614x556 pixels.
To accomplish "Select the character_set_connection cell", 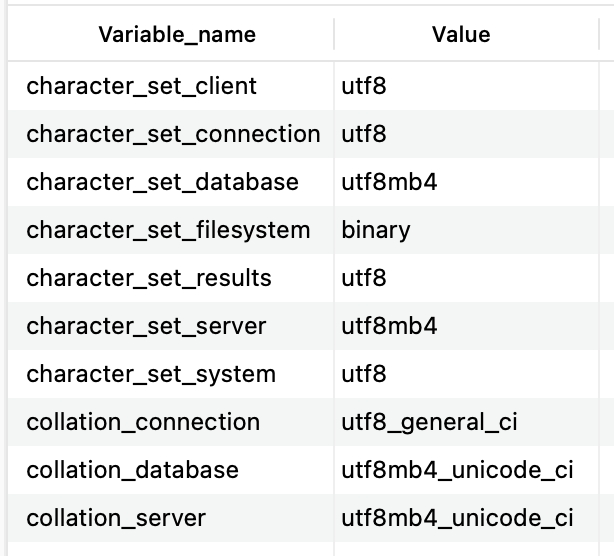I will (x=173, y=134).
